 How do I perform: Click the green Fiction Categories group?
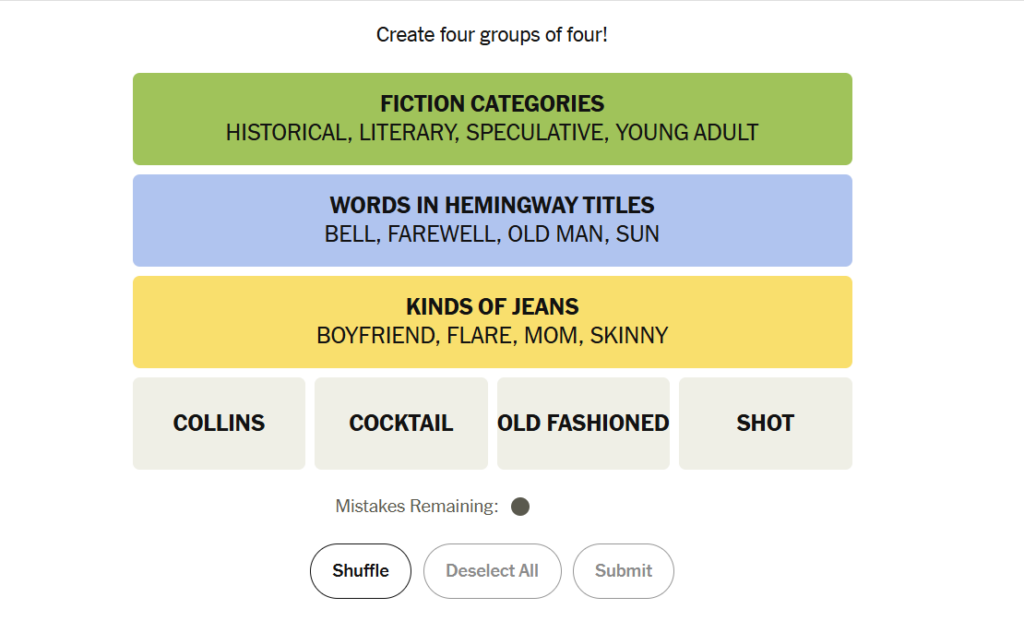pos(492,119)
